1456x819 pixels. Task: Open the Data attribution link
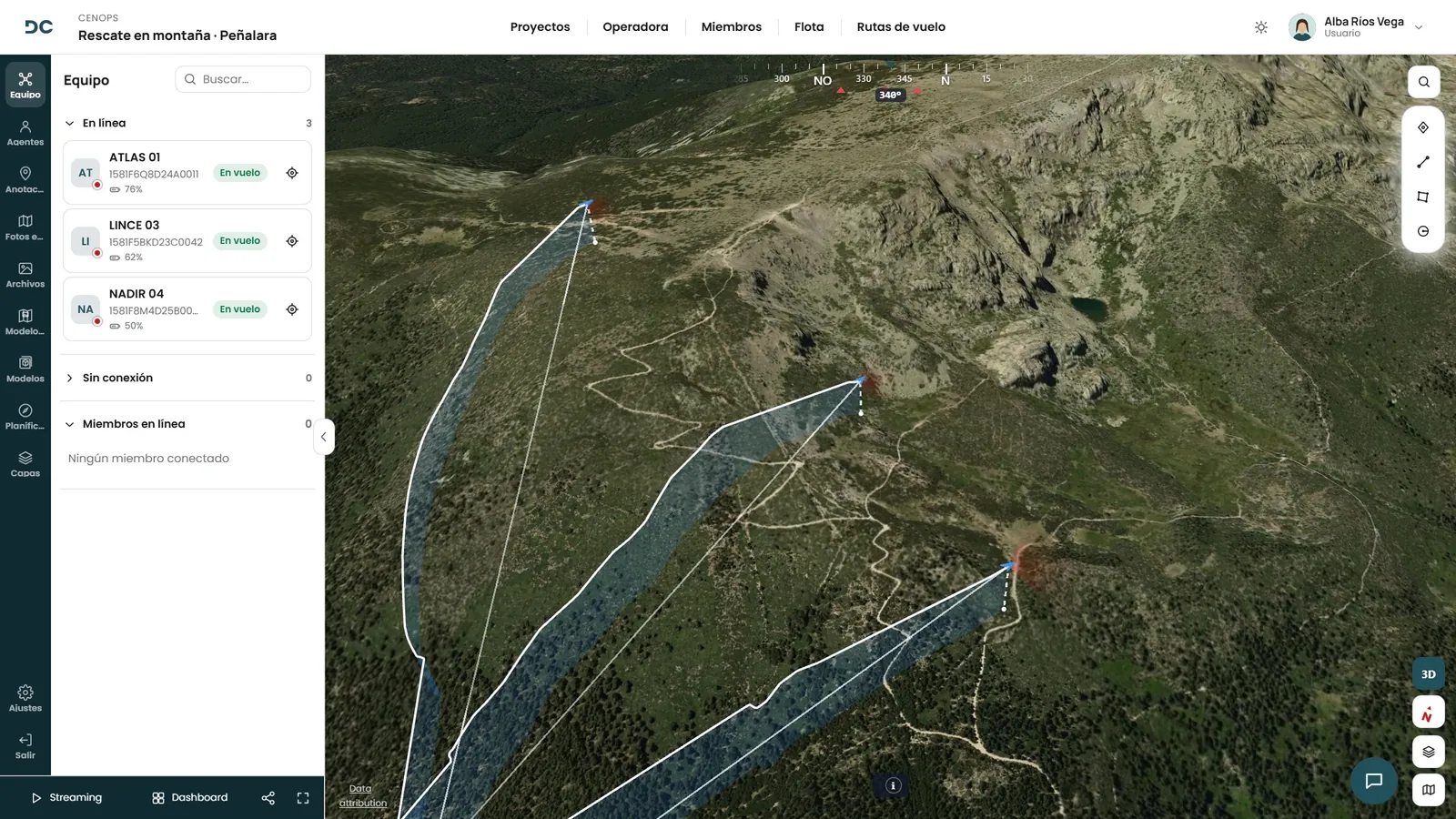(x=362, y=796)
